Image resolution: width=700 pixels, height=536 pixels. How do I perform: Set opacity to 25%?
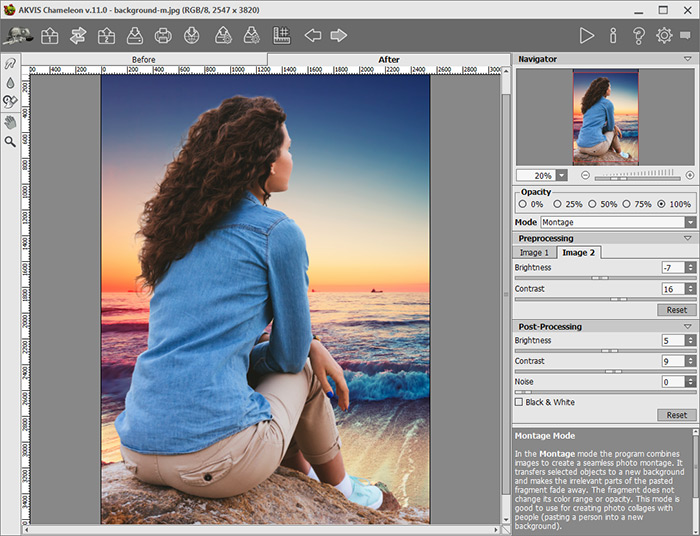[x=557, y=204]
